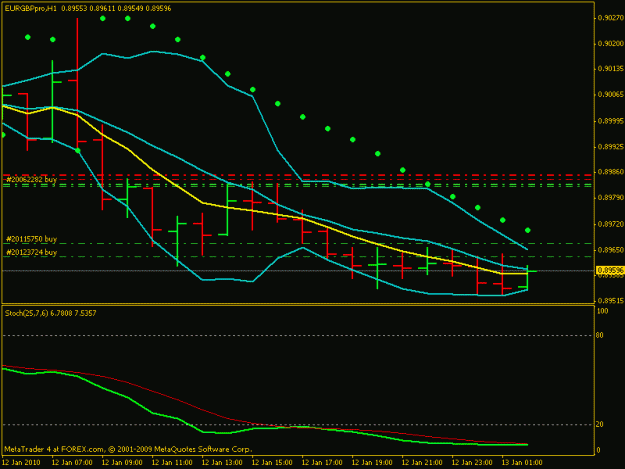The height and width of the screenshot is (469, 625).
Task: Click the 12 Jan 23:00 time label
Action: click(472, 463)
